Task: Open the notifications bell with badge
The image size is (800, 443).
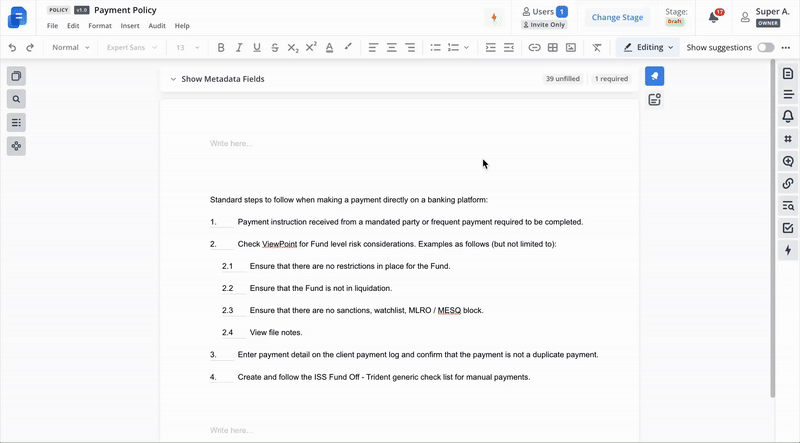Action: pyautogui.click(x=715, y=17)
